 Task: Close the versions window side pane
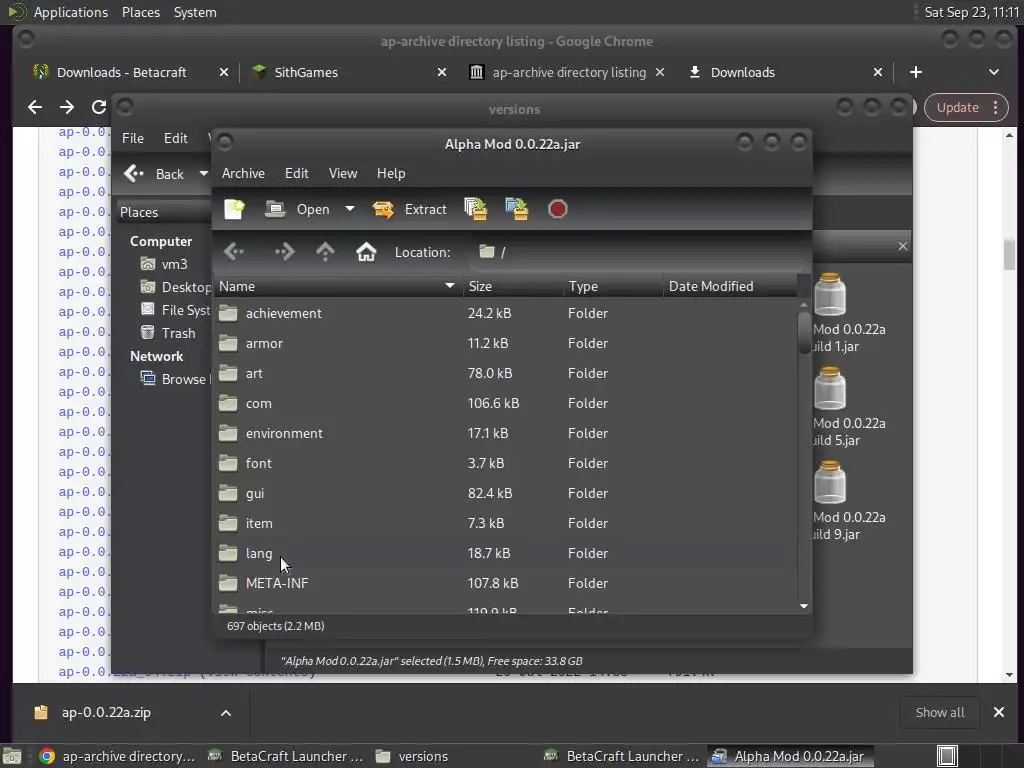tap(903, 246)
